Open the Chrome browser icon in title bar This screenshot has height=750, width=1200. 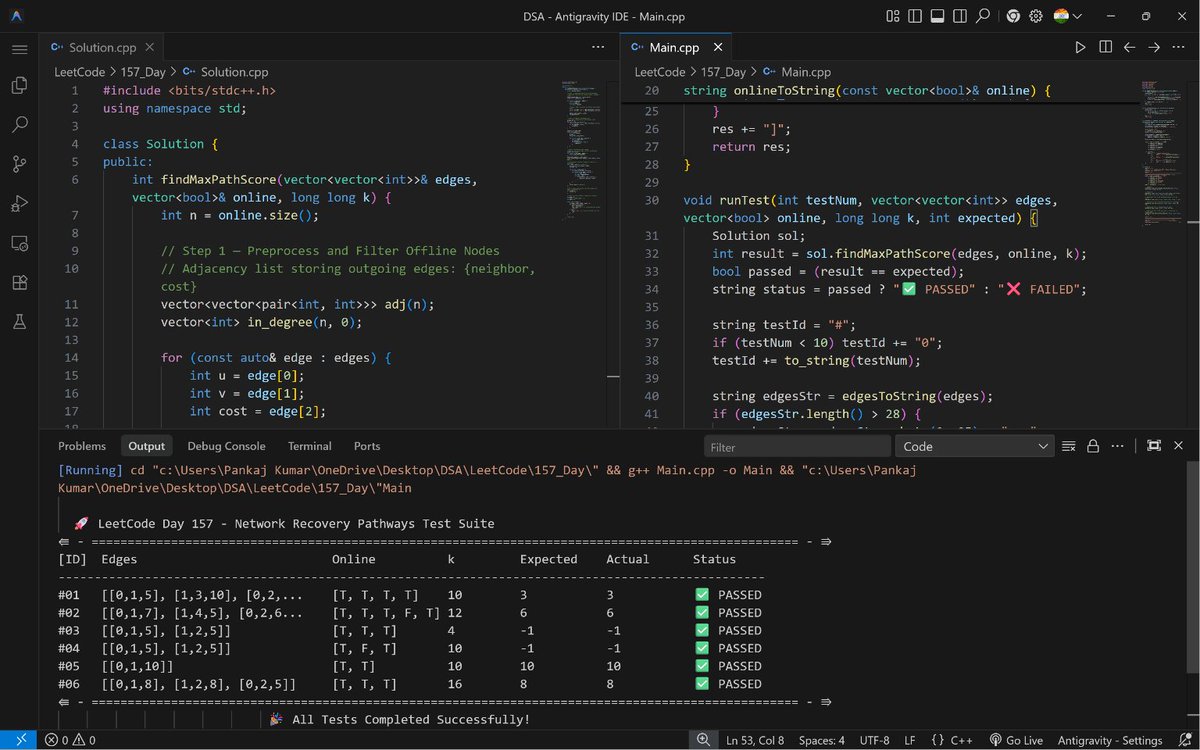(x=1013, y=16)
